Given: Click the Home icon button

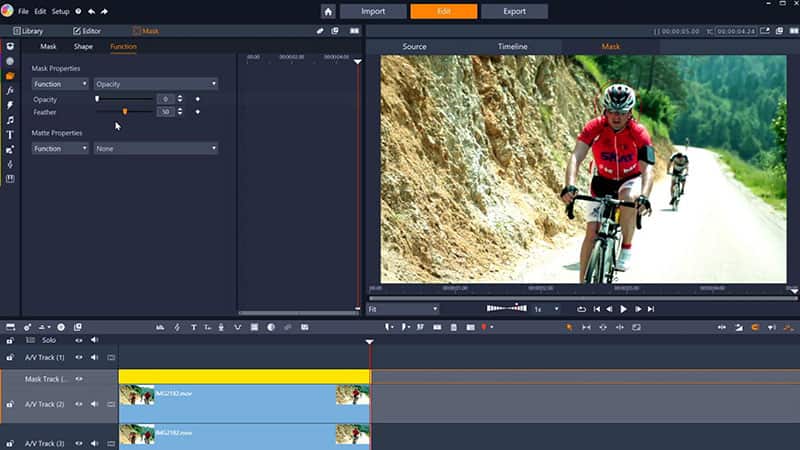Looking at the screenshot, I should click(x=328, y=12).
